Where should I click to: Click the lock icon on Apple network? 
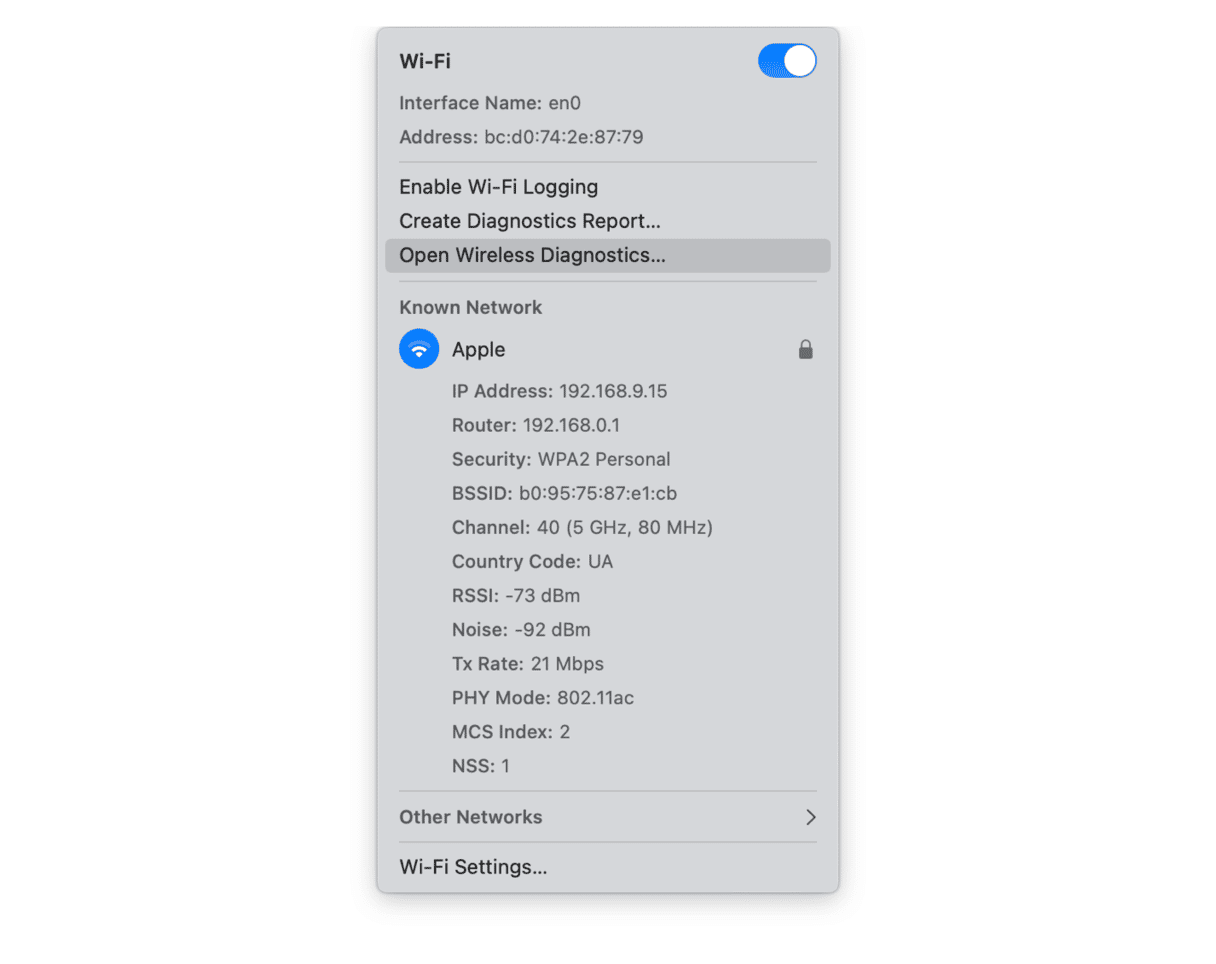pos(805,350)
